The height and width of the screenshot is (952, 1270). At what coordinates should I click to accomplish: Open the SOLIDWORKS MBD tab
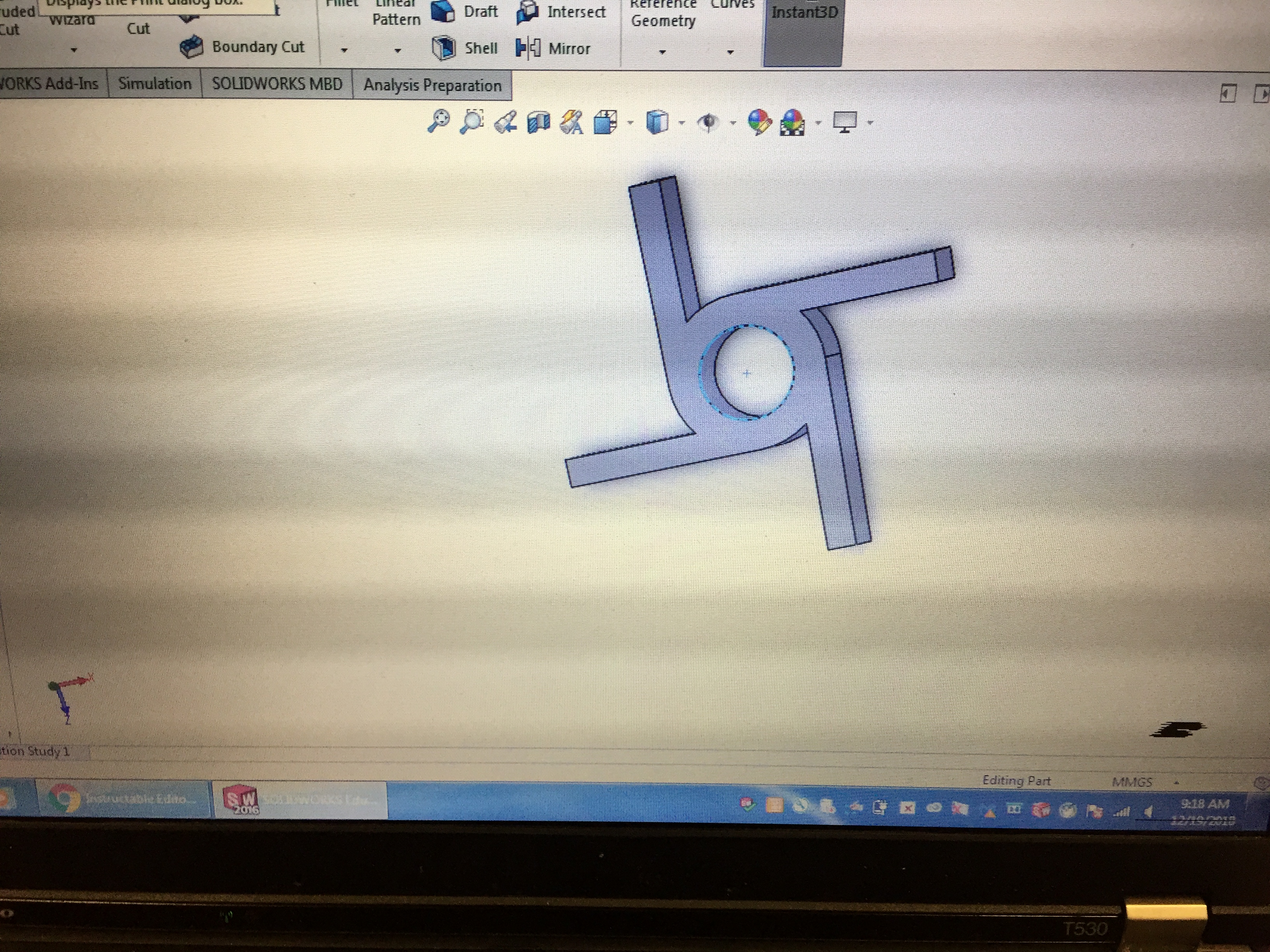pyautogui.click(x=277, y=84)
